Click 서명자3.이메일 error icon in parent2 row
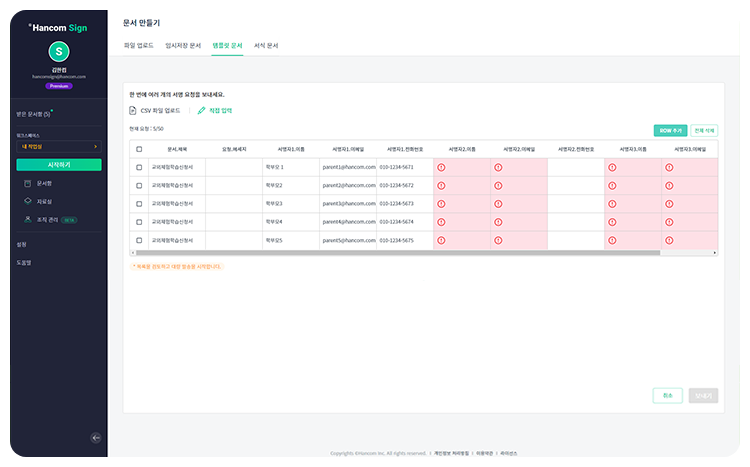This screenshot has height=467, width=750. point(669,186)
